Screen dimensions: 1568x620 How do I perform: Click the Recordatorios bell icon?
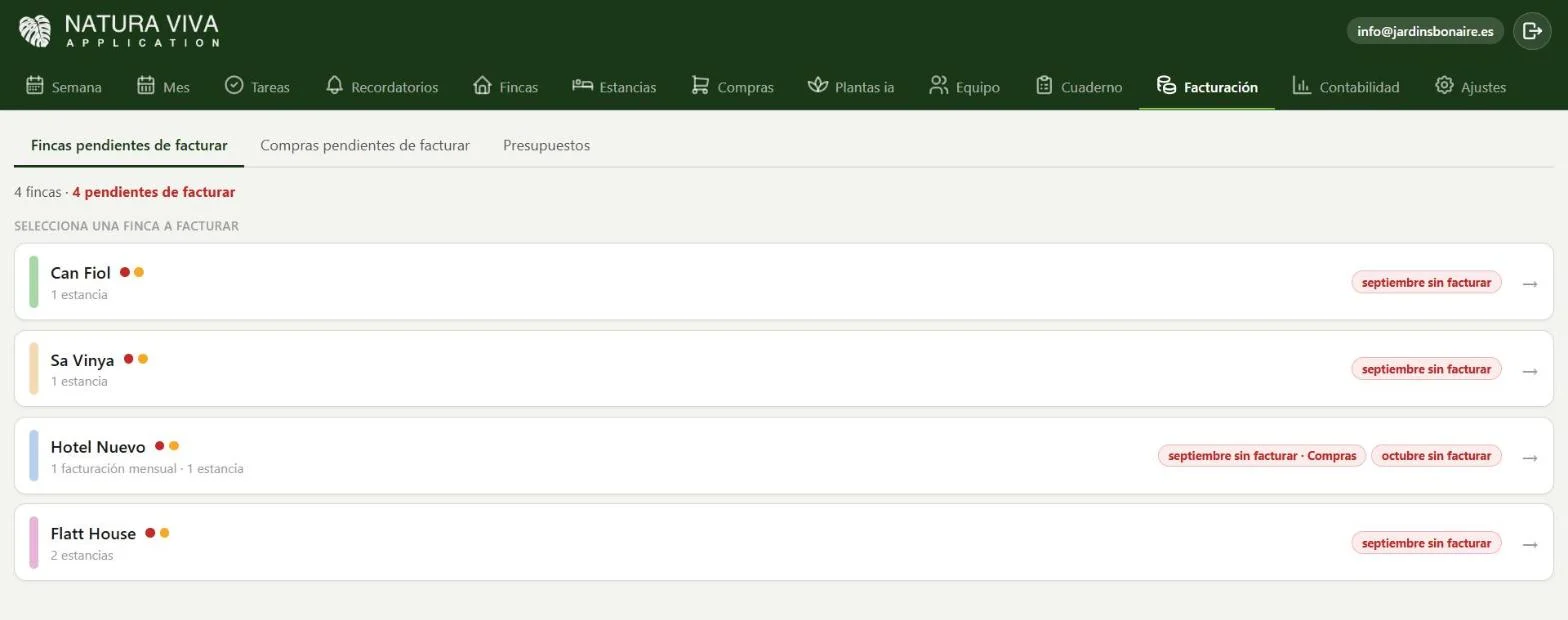(335, 86)
